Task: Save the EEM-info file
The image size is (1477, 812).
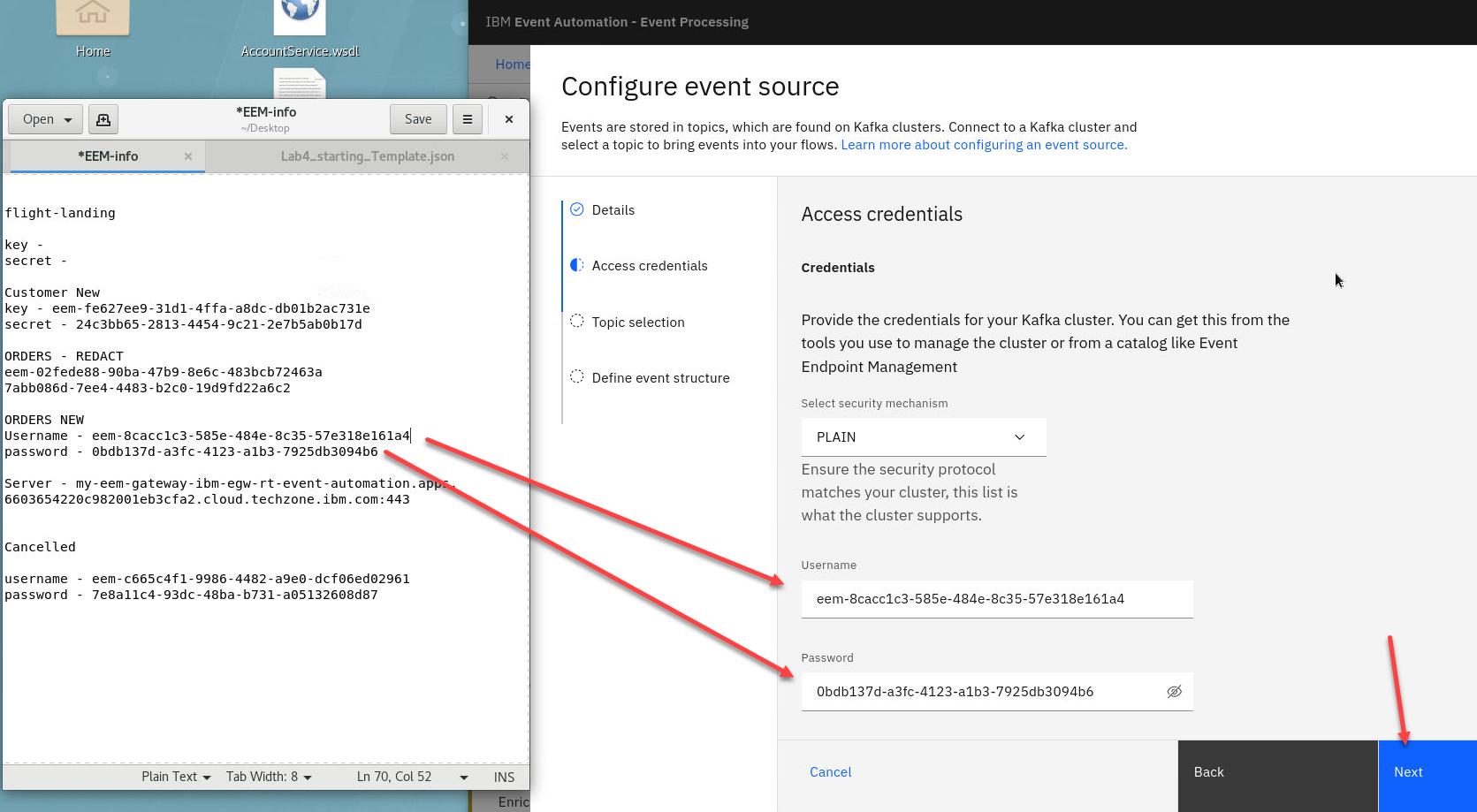Action: tap(417, 119)
